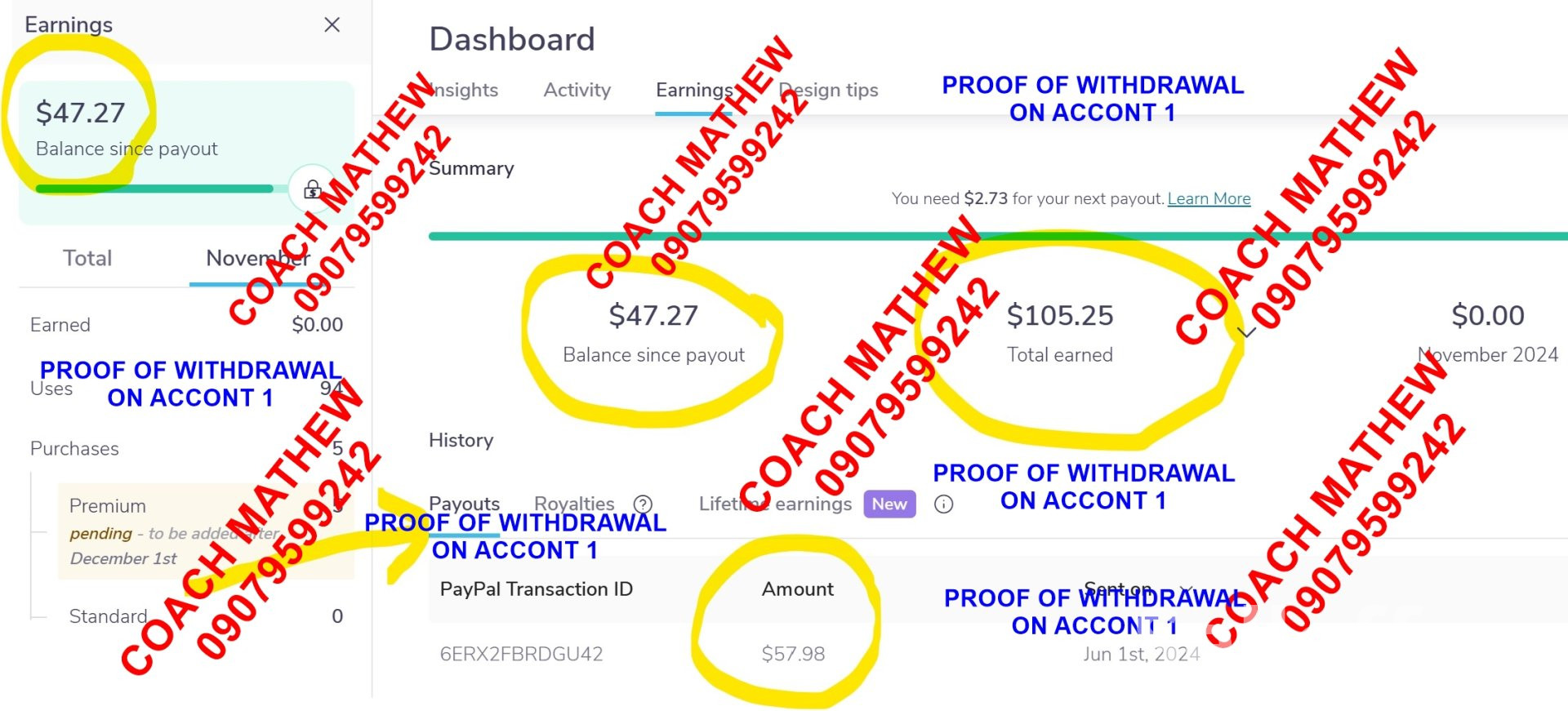
Task: Select the November tab in Earnings panel
Action: [x=258, y=258]
